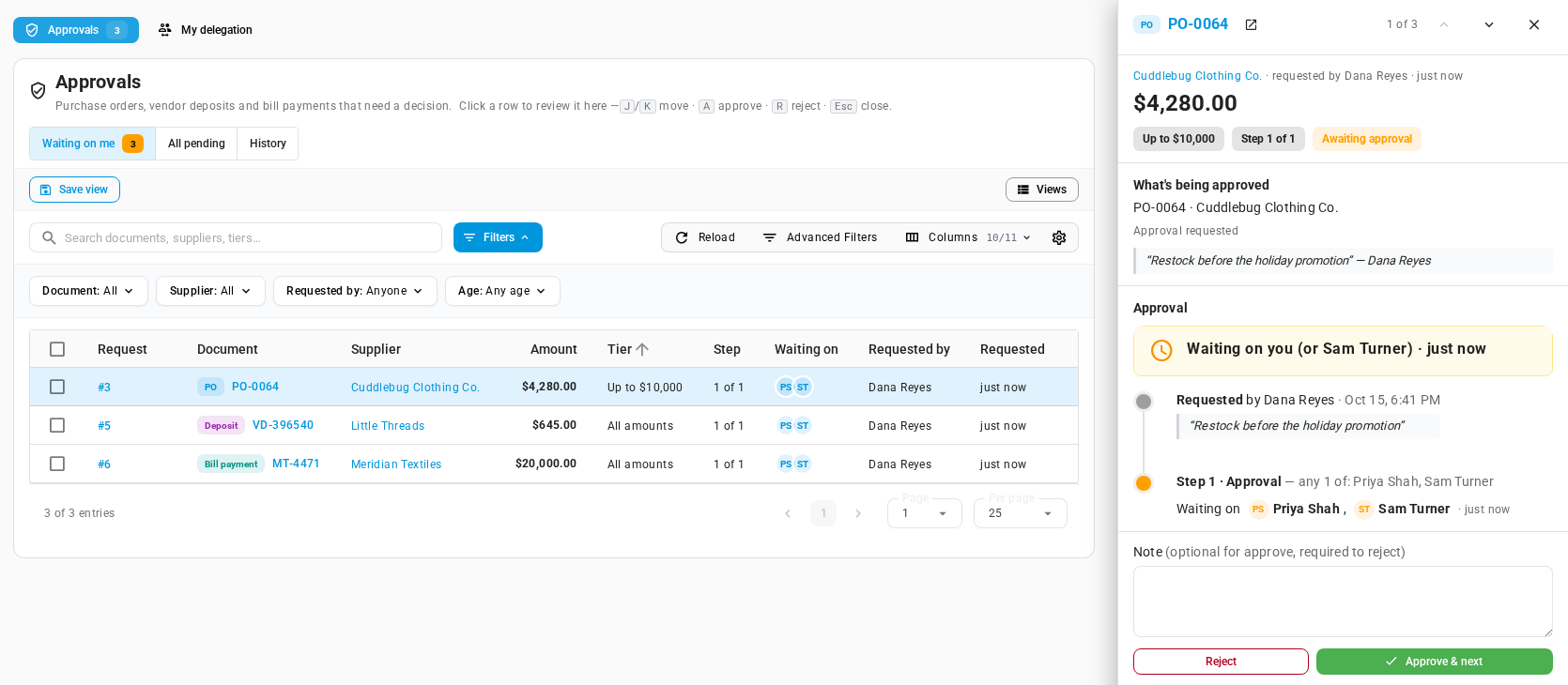This screenshot has height=685, width=1568.
Task: Open the Per page 25 dropdown
Action: click(x=1021, y=513)
